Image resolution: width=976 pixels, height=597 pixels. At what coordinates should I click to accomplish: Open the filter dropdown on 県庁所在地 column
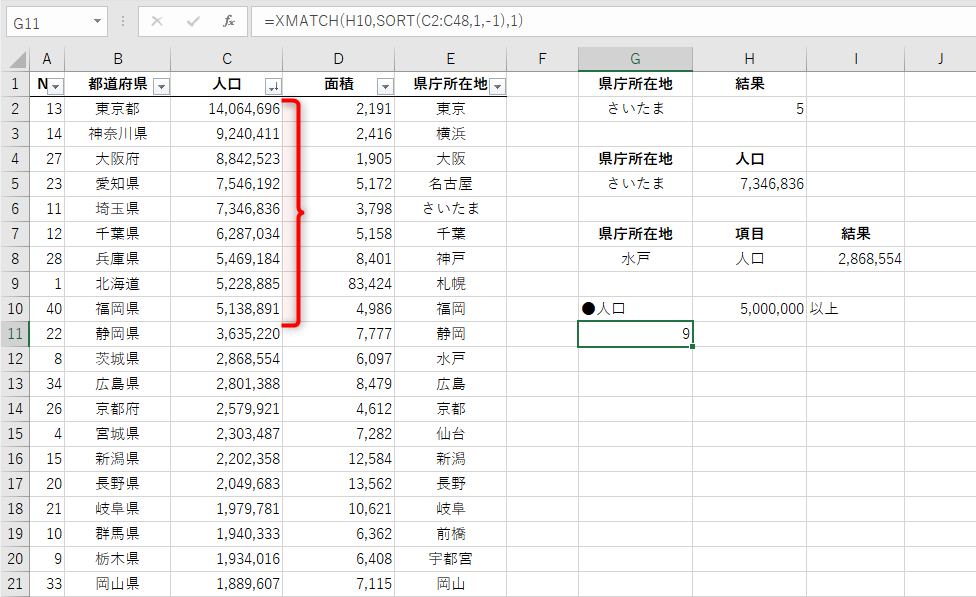click(497, 84)
